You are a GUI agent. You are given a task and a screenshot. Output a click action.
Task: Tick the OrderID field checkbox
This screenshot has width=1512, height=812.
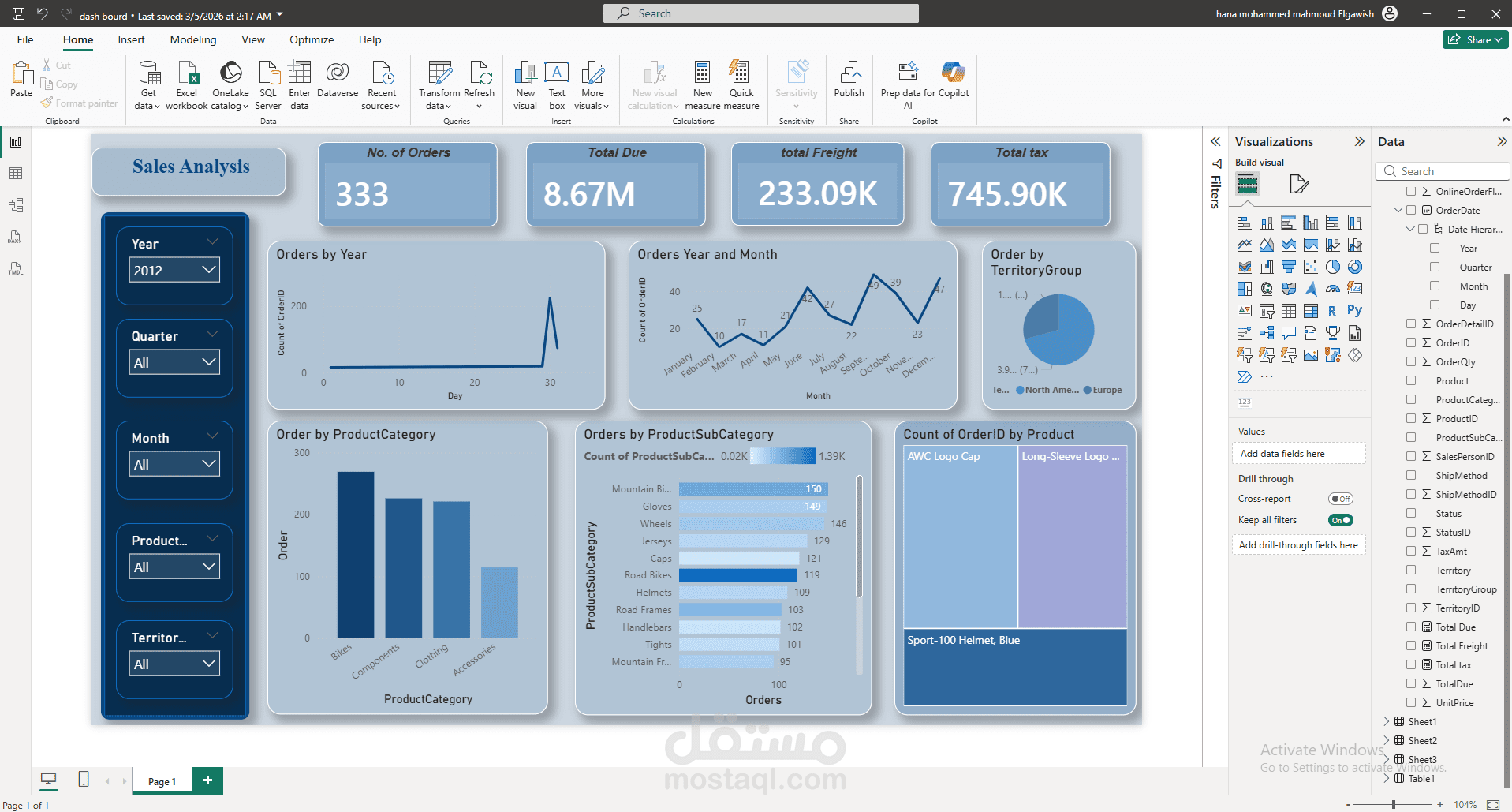1412,342
